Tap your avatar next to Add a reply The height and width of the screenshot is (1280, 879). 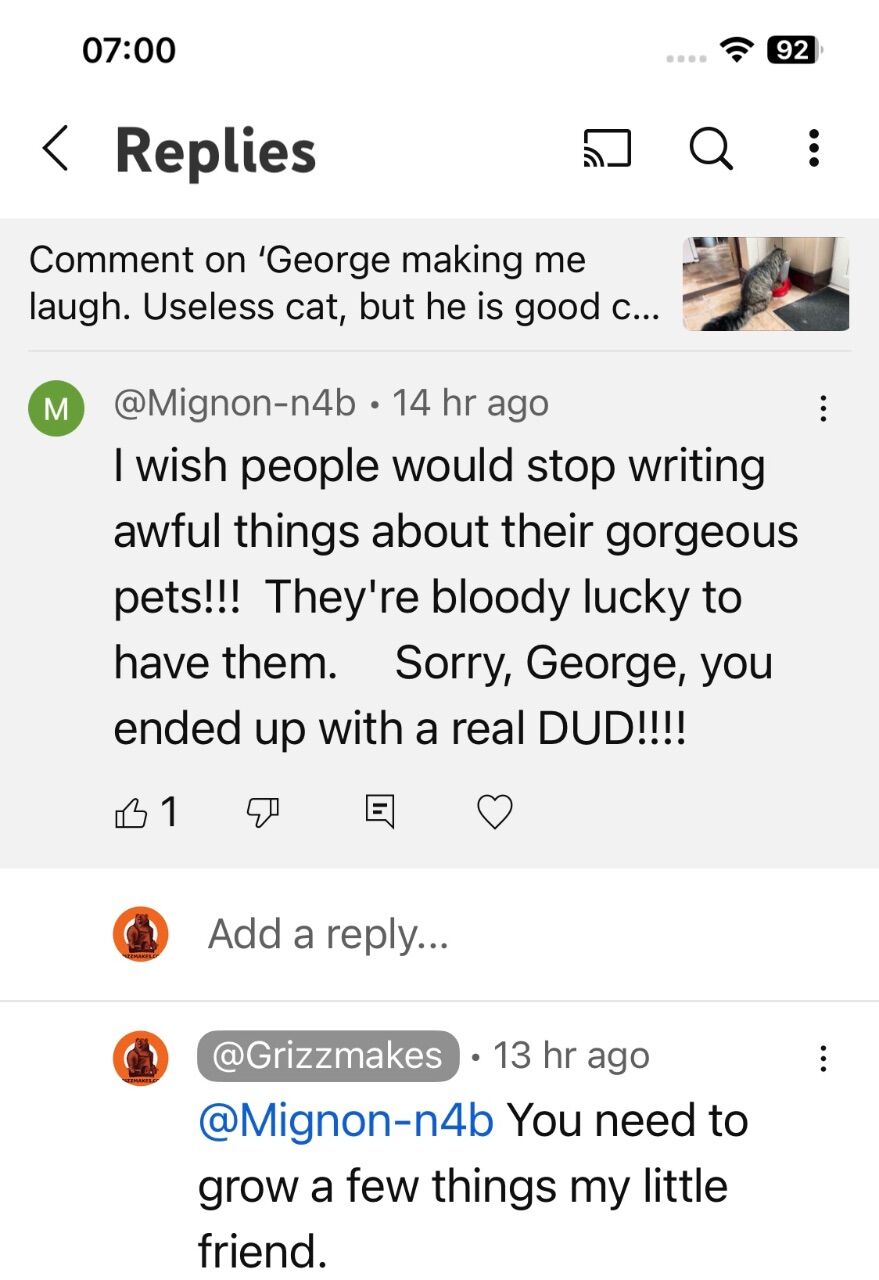point(141,934)
